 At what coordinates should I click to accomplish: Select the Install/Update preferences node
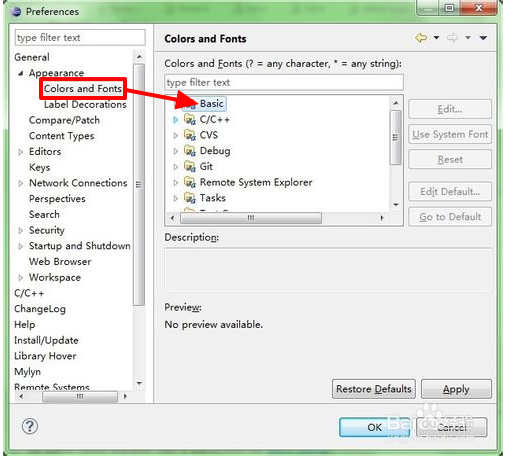point(46,340)
